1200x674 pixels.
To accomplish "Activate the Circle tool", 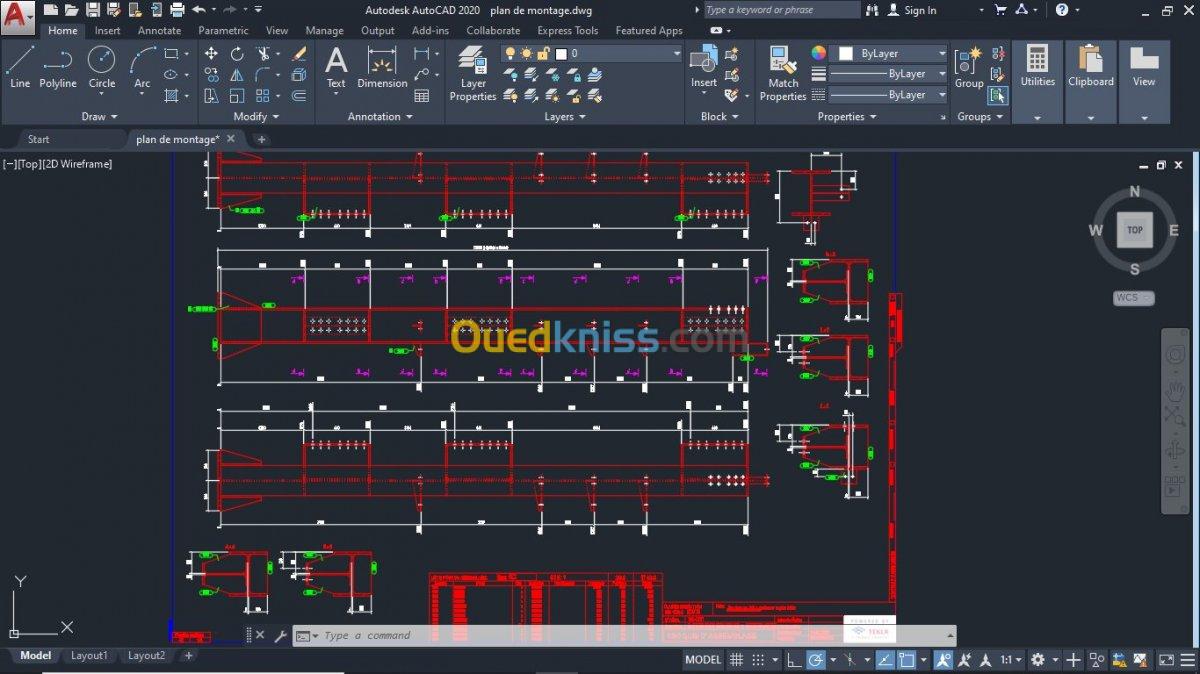I will coord(102,66).
